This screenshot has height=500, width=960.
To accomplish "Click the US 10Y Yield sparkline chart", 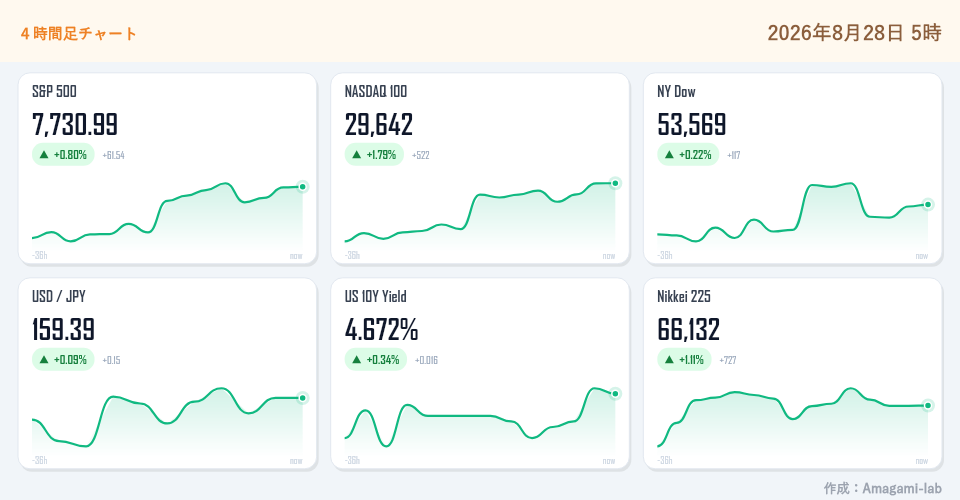I will (x=480, y=420).
